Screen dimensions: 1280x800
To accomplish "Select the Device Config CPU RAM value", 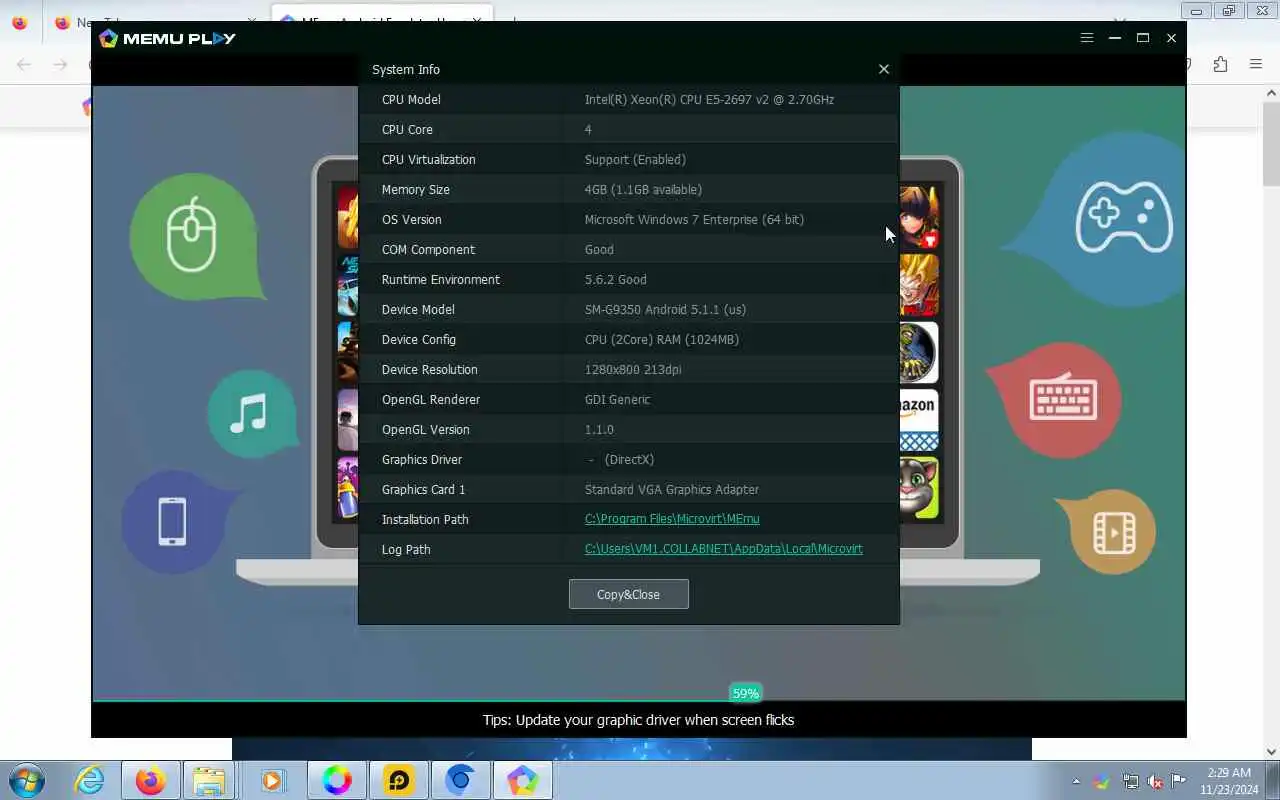I will coord(662,339).
